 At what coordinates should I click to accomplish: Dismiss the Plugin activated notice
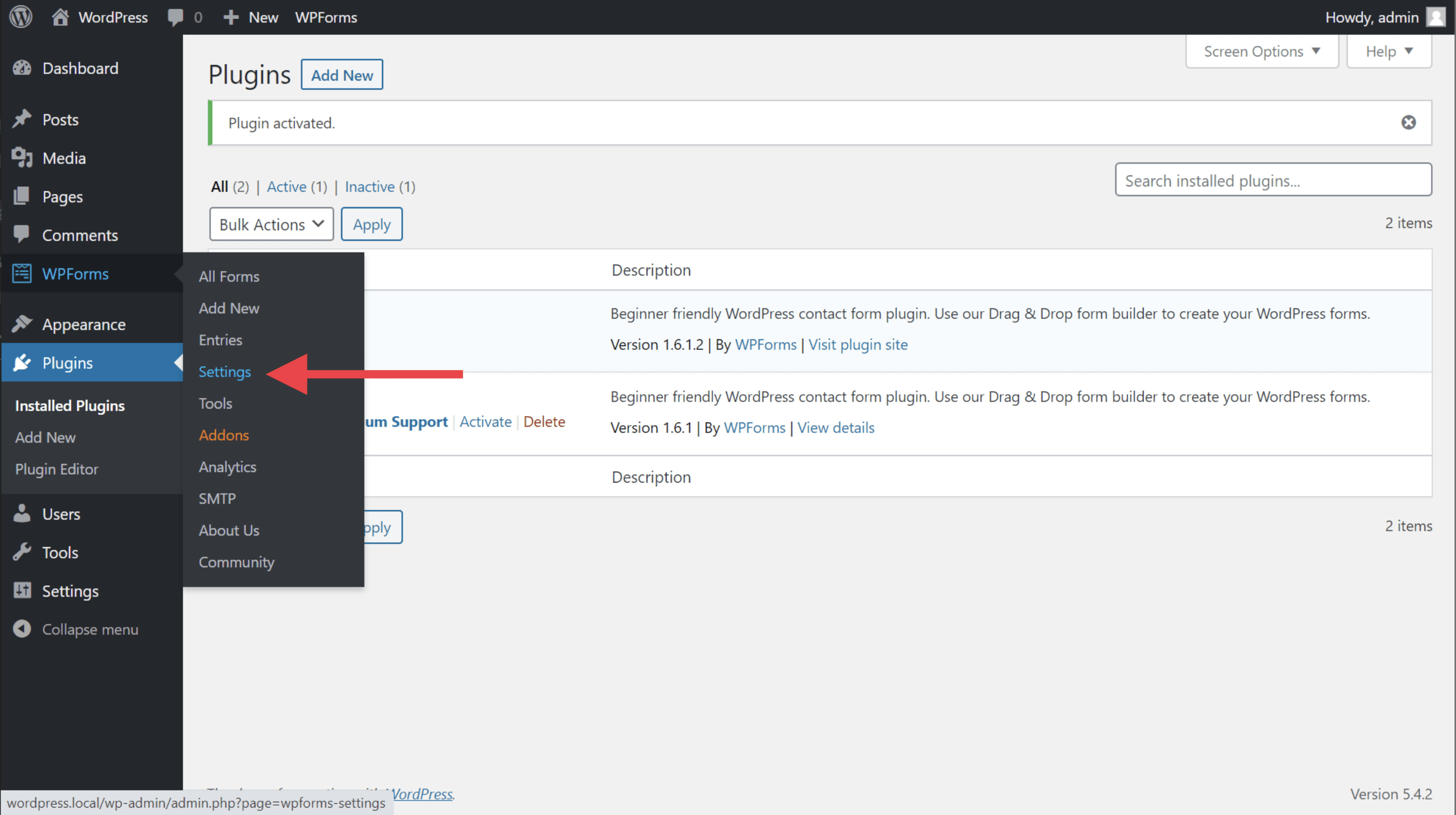(x=1409, y=123)
